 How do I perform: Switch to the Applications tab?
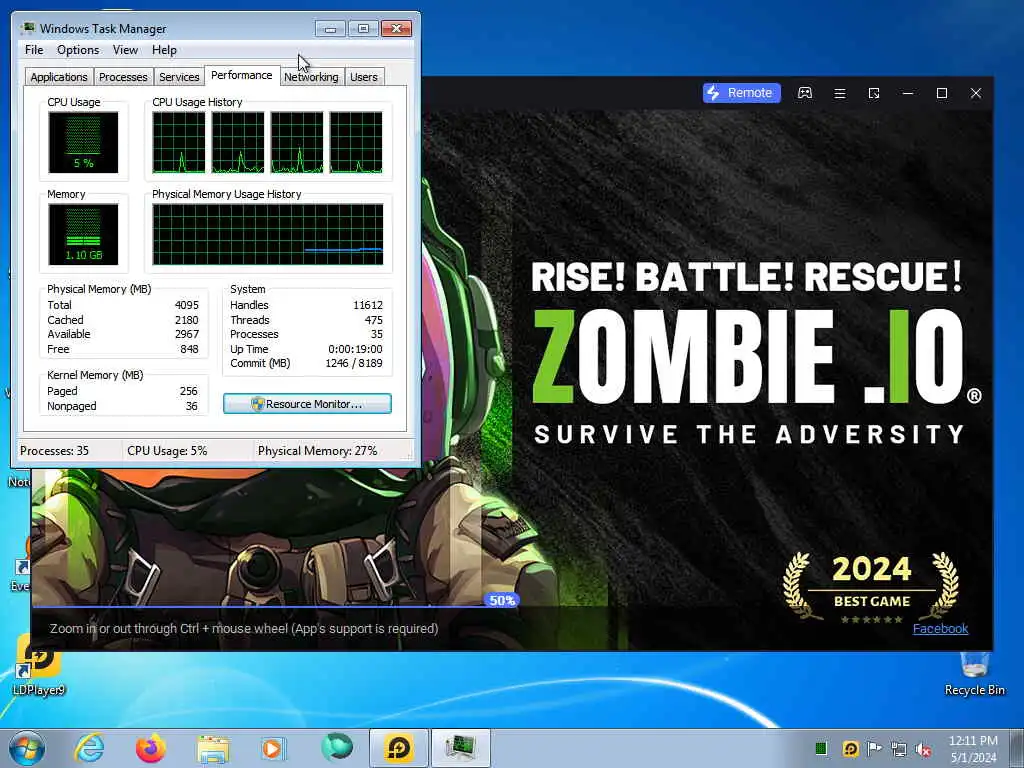[59, 77]
